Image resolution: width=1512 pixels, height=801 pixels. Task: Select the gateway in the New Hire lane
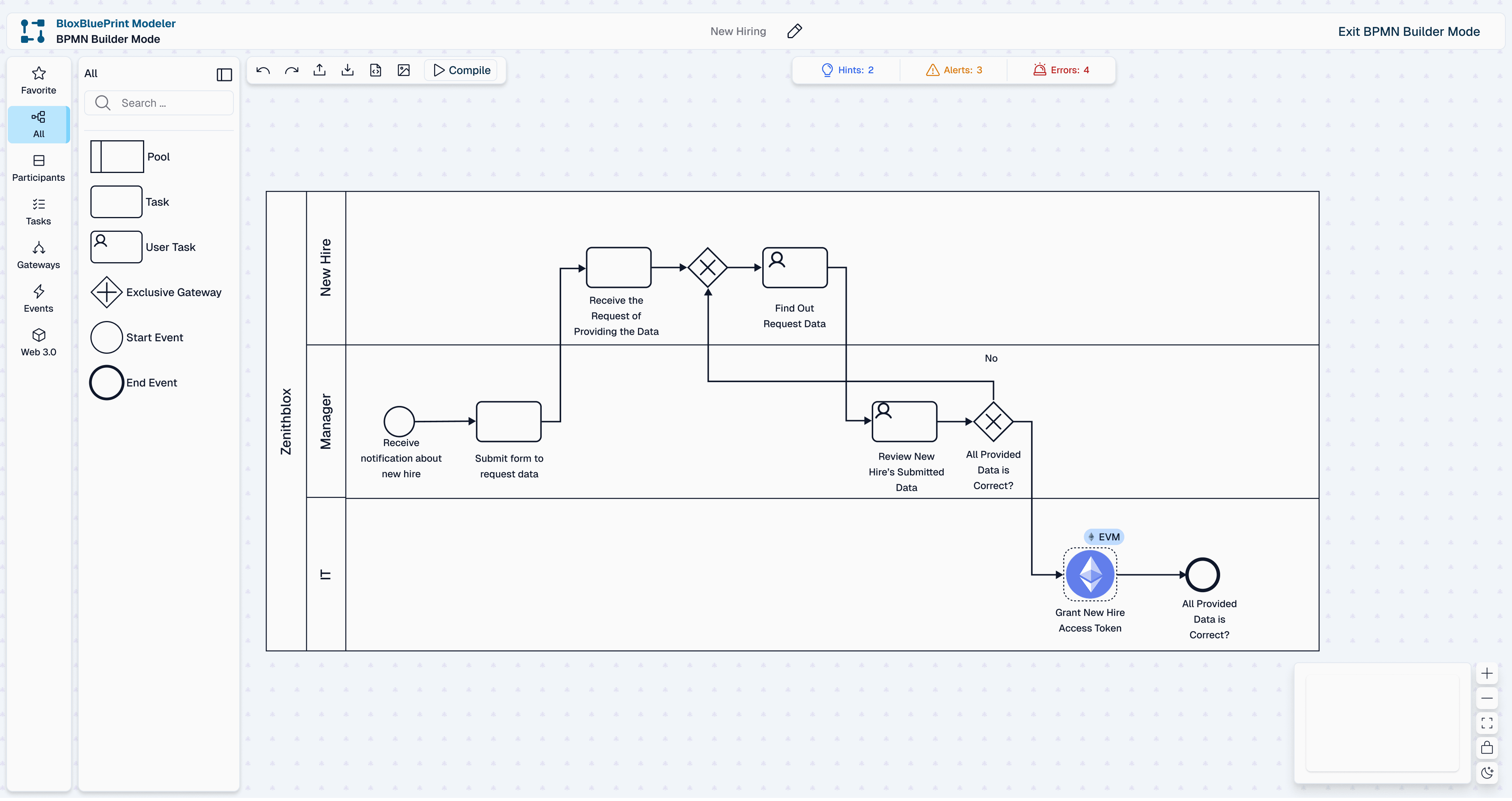pyautogui.click(x=707, y=268)
